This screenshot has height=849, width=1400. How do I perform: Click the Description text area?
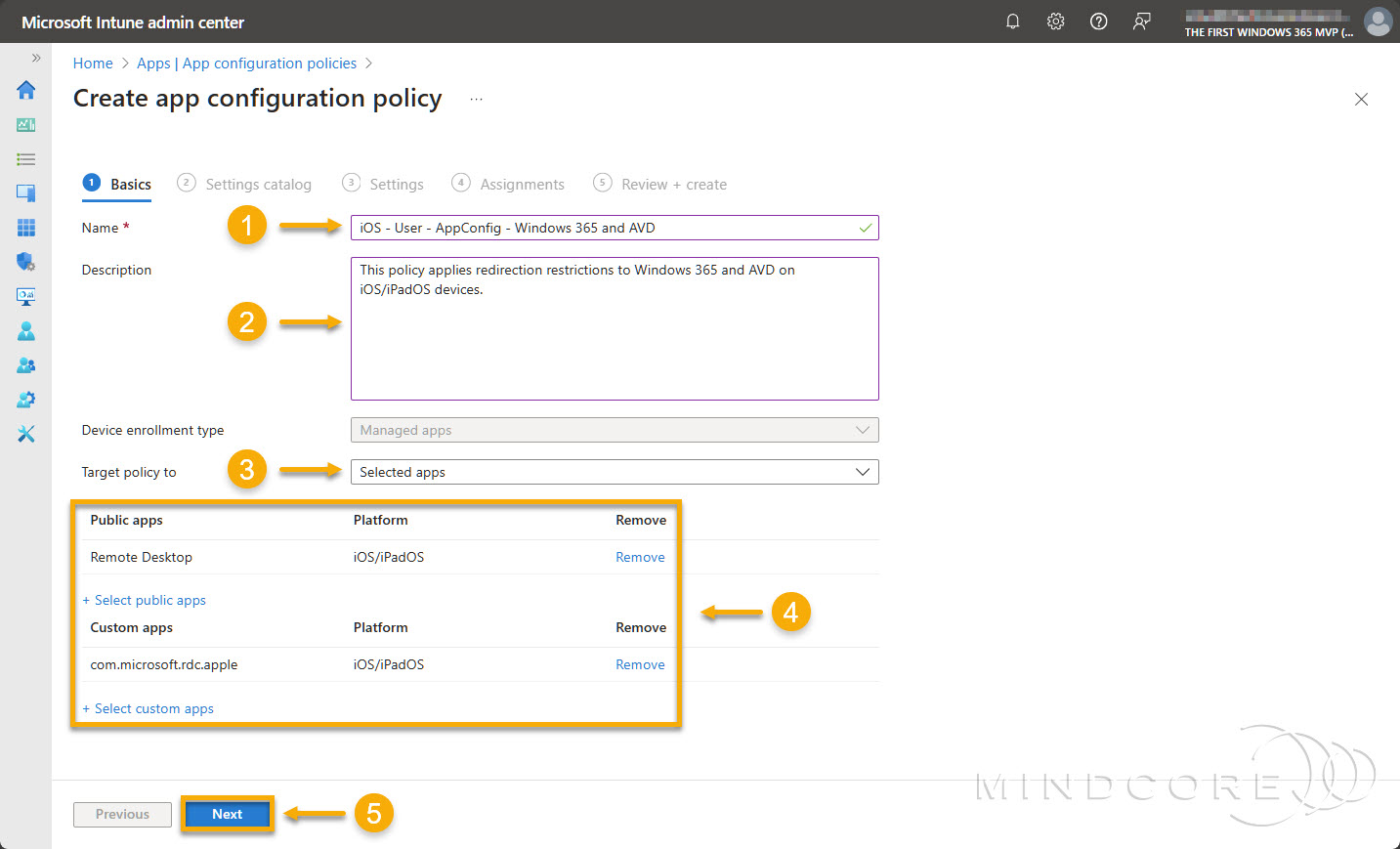coord(615,328)
